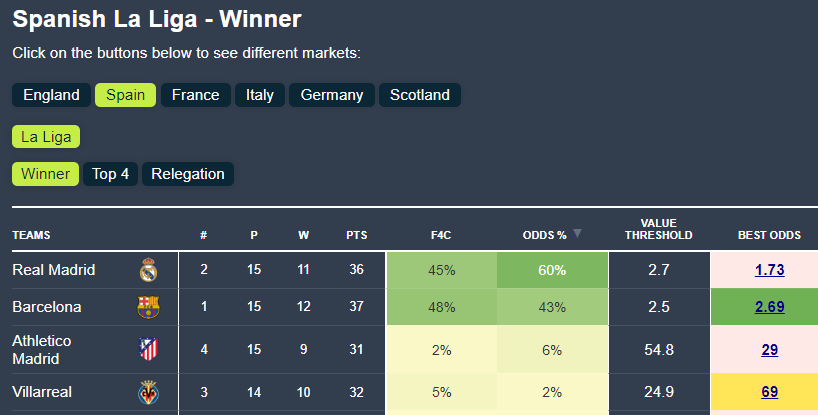Open Villarreal best odds 69 link

(x=769, y=392)
